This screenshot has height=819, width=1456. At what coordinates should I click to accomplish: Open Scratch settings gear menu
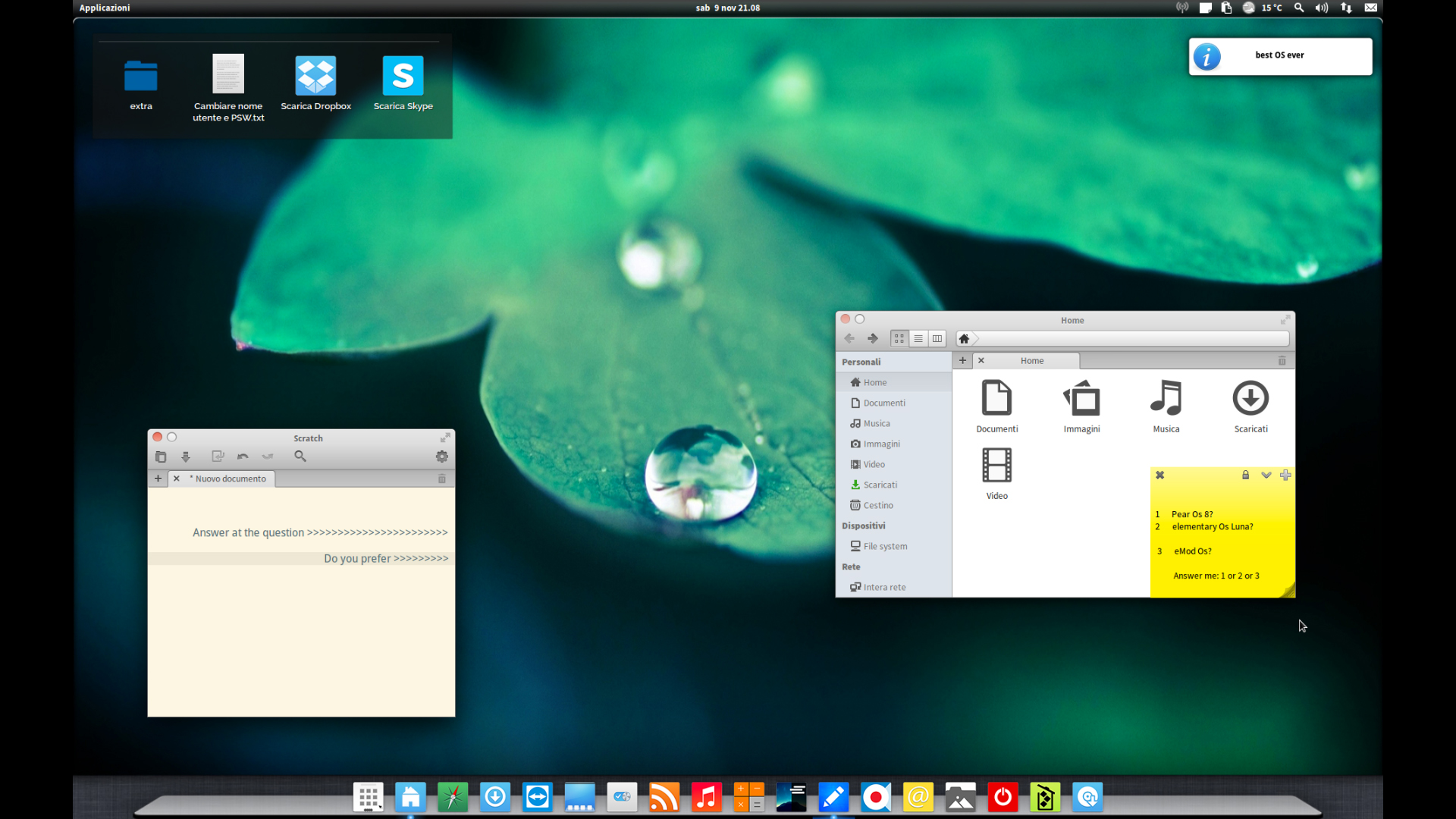tap(442, 457)
